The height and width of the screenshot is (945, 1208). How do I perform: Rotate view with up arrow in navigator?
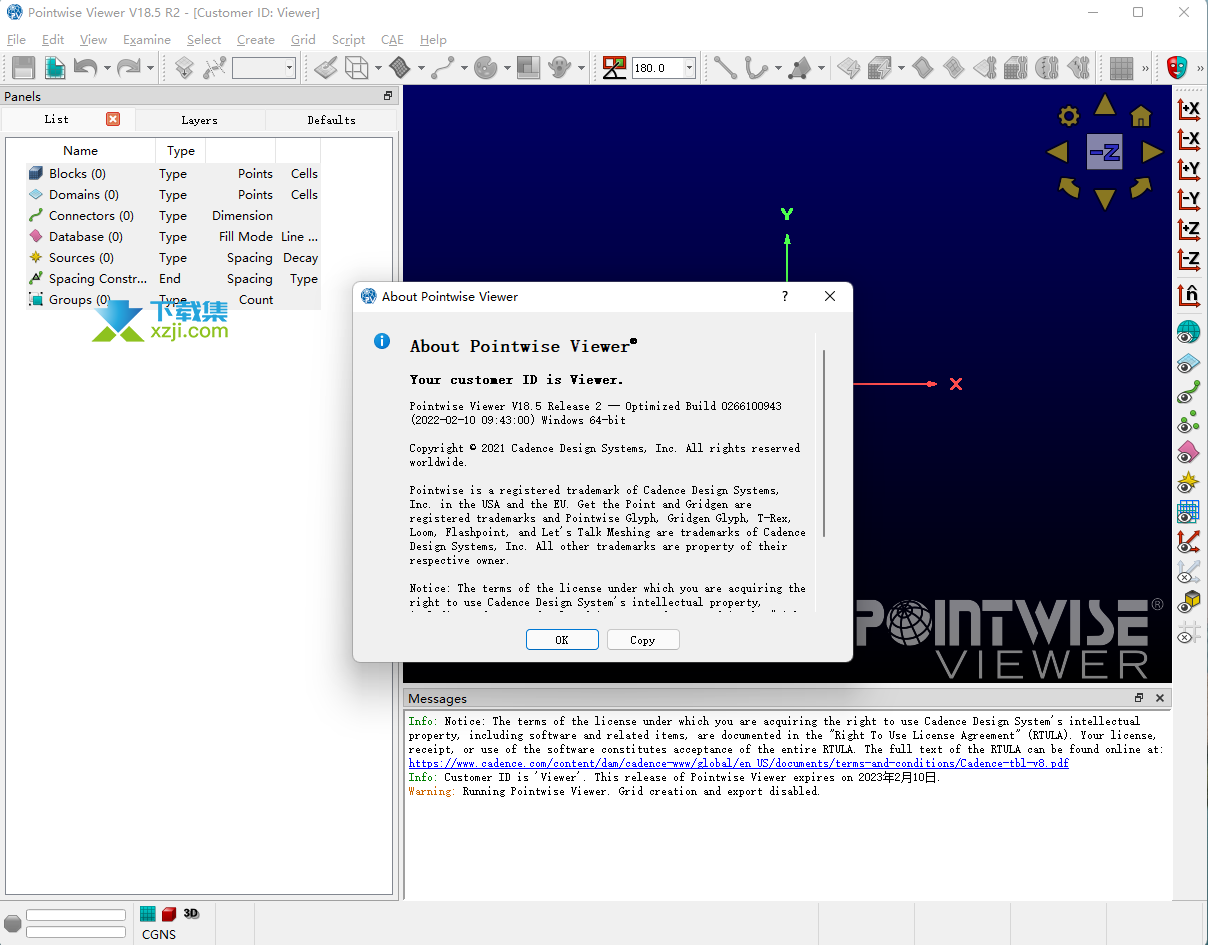tap(1105, 104)
